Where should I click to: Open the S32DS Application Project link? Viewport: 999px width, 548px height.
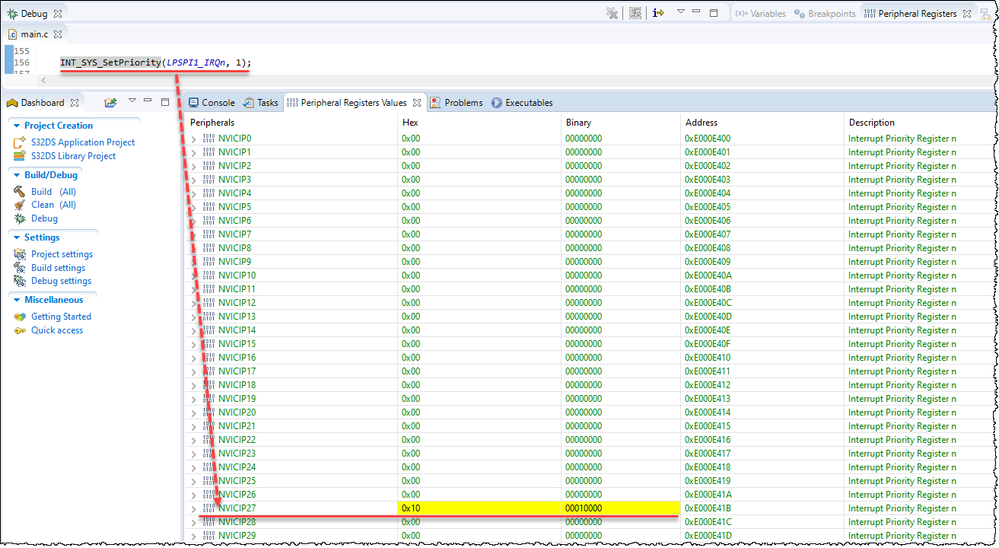pyautogui.click(x=83, y=142)
